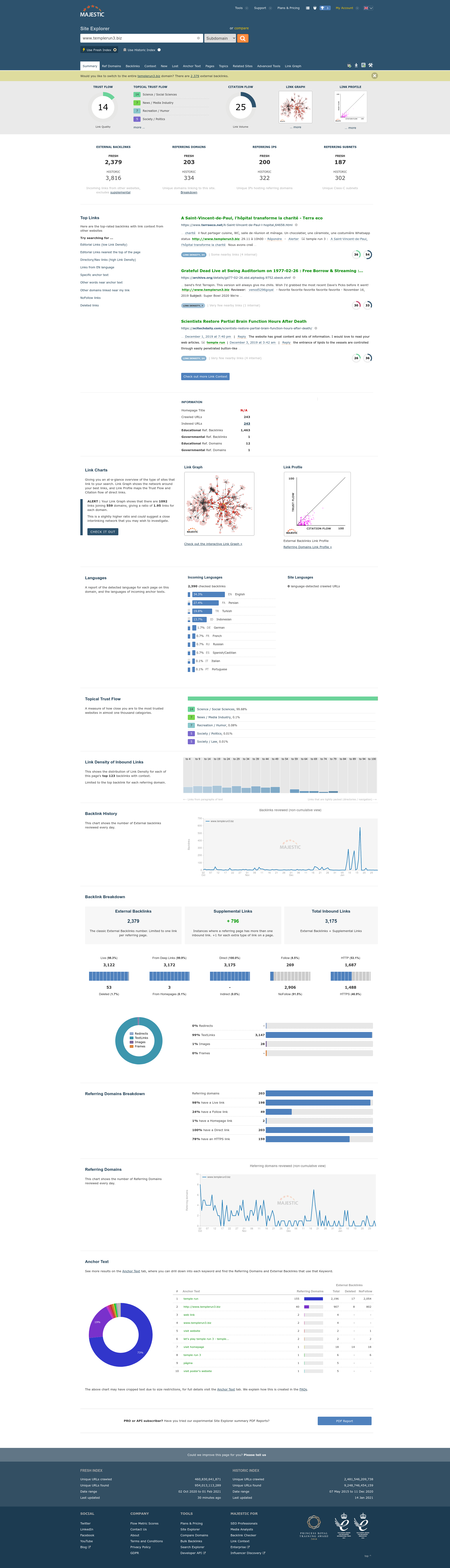Click the Anchor Text donut chart
The height and width of the screenshot is (1568, 450).
pos(120,1335)
